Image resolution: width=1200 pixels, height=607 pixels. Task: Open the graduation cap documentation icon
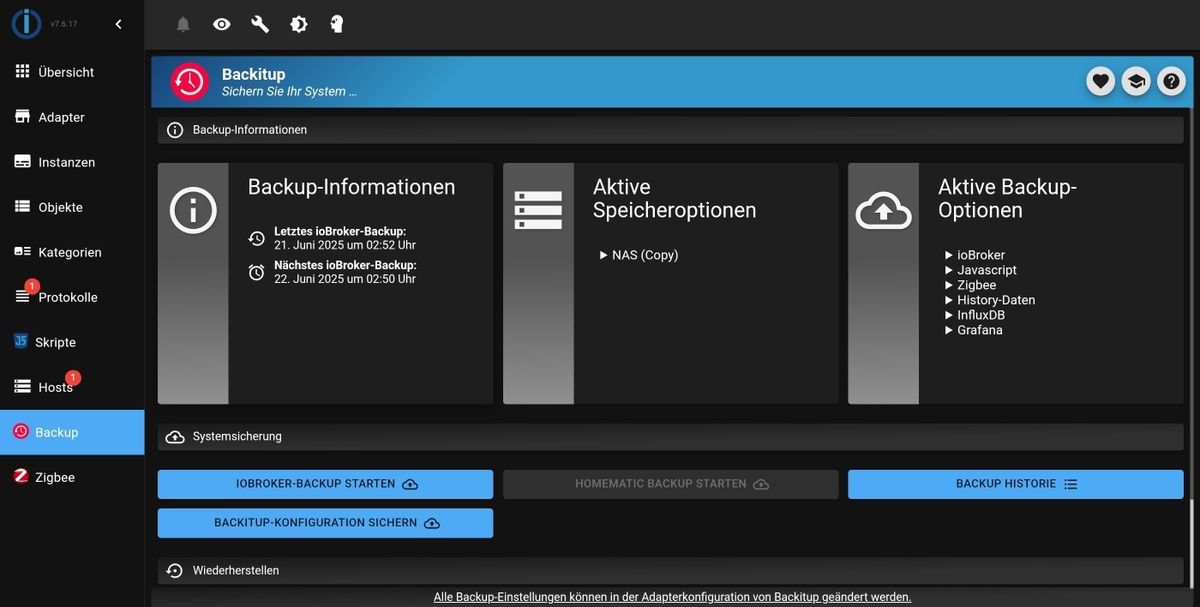[1136, 82]
